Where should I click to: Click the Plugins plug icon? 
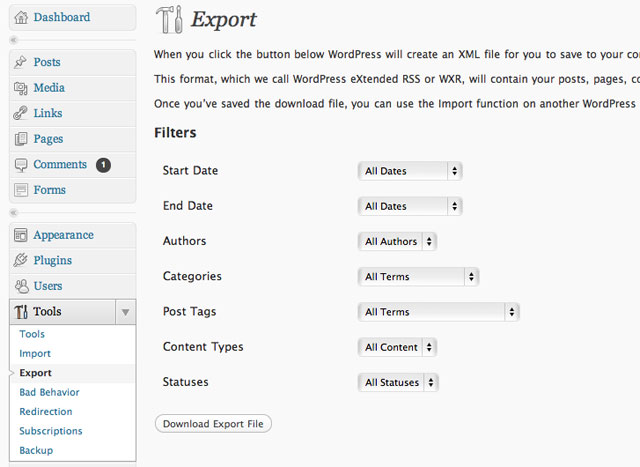point(20,260)
